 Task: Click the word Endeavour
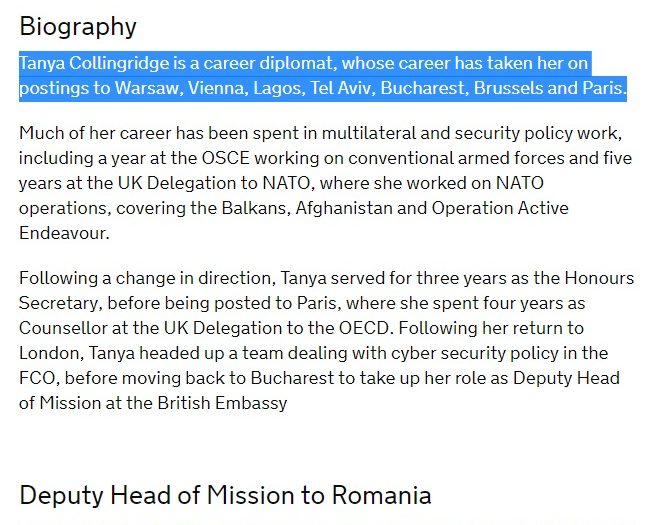[61, 232]
